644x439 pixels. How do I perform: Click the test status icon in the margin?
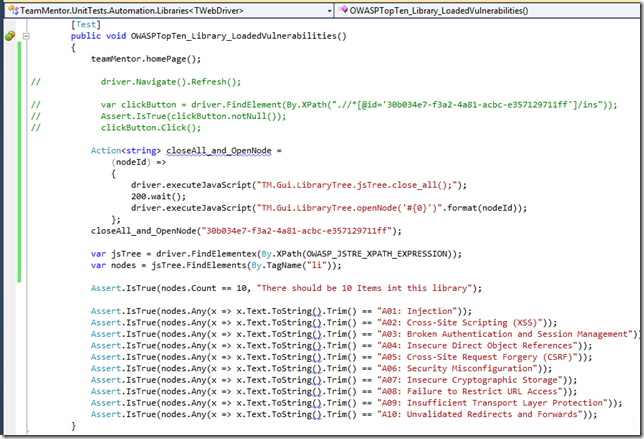point(10,36)
